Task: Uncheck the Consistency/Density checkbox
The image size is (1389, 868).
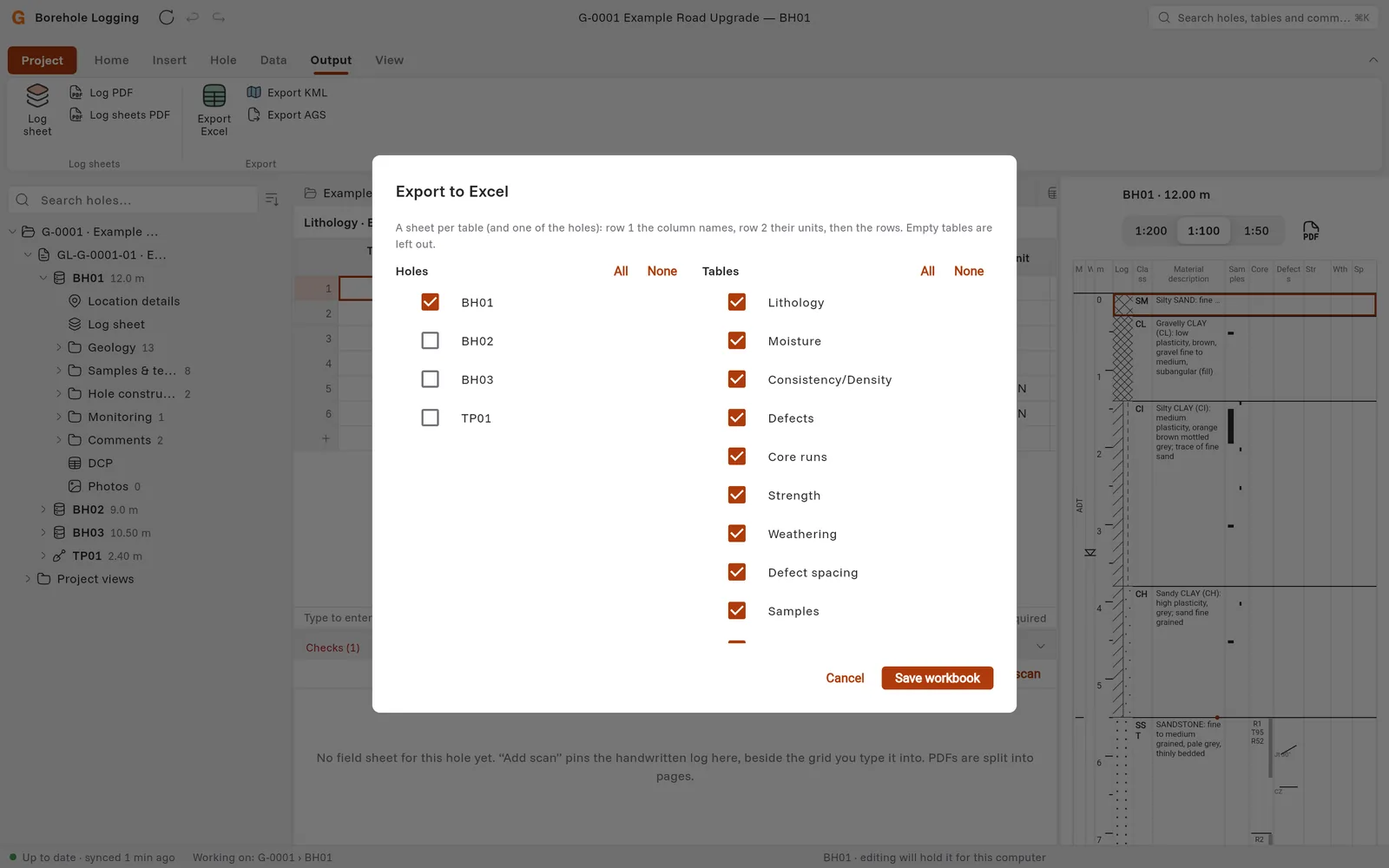Action: (737, 379)
